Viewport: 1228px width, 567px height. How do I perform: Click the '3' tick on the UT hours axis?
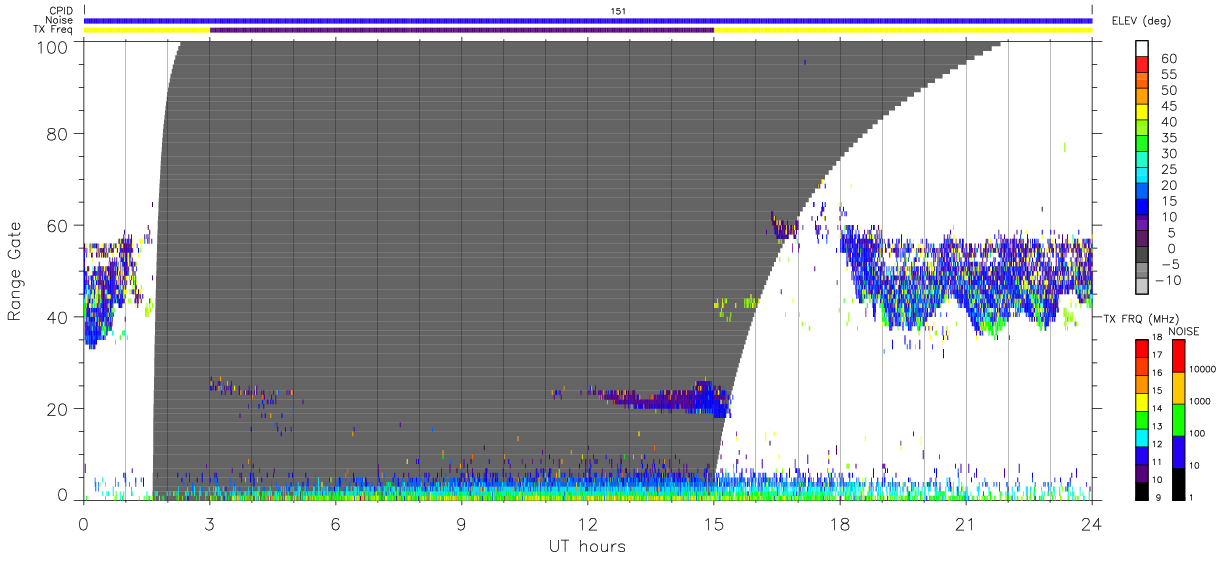point(209,523)
